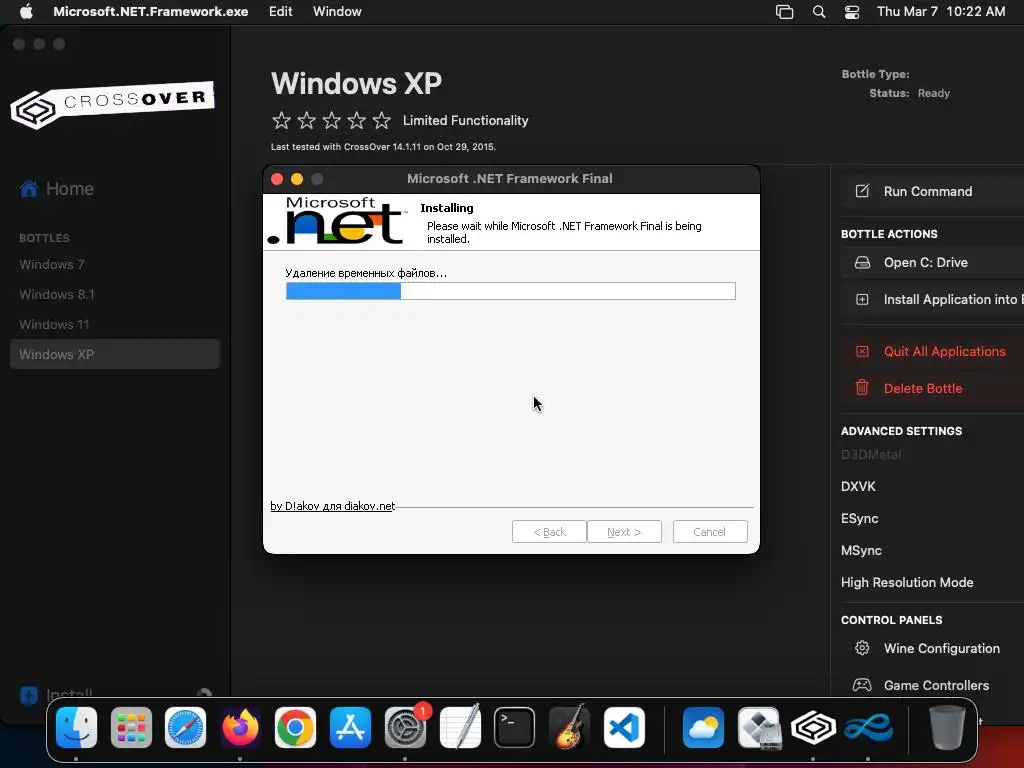This screenshot has width=1024, height=768.
Task: Toggle the DXVK advanced setting
Action: pos(858,487)
